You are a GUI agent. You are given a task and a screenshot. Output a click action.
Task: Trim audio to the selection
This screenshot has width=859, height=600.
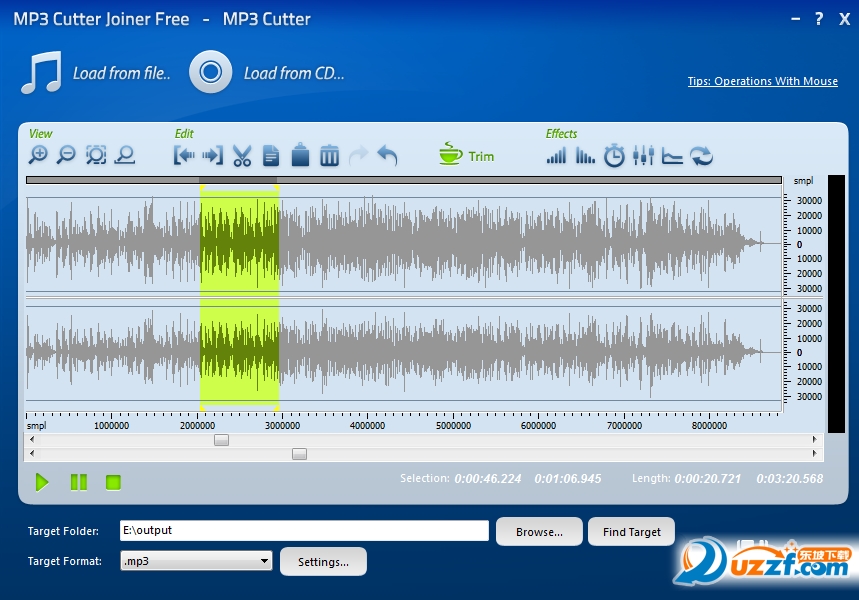[467, 155]
